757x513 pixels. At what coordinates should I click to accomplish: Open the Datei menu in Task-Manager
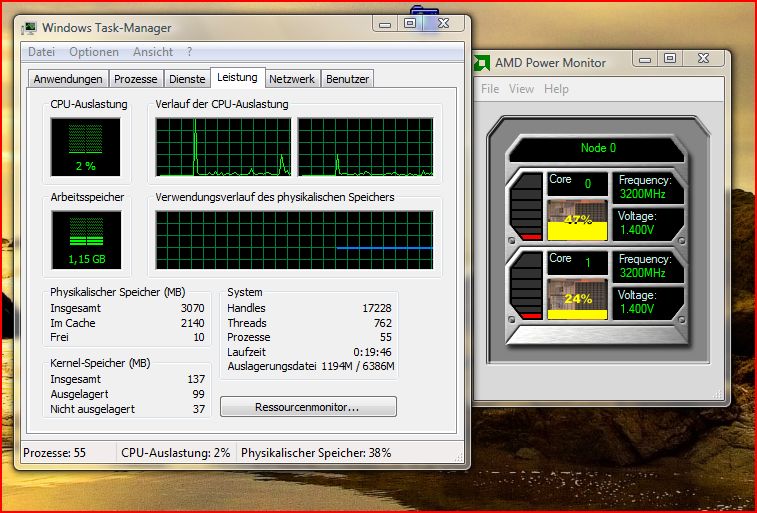pos(42,52)
